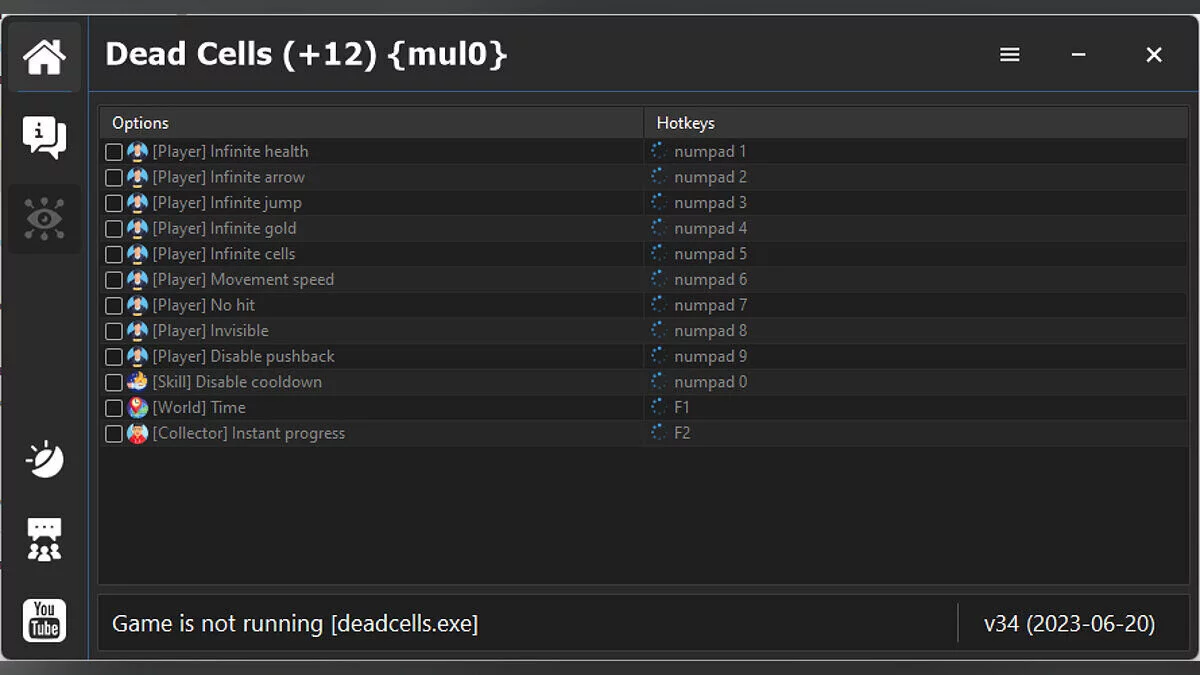The image size is (1200, 675).
Task: Enable Infinite arrow checkbox
Action: [114, 178]
